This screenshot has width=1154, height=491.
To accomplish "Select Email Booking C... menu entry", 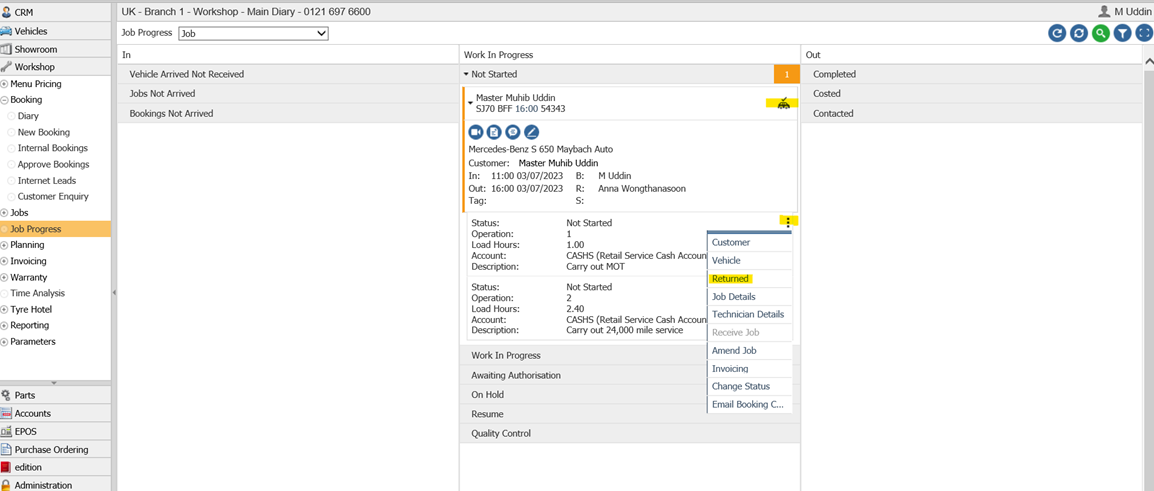I will (x=750, y=405).
